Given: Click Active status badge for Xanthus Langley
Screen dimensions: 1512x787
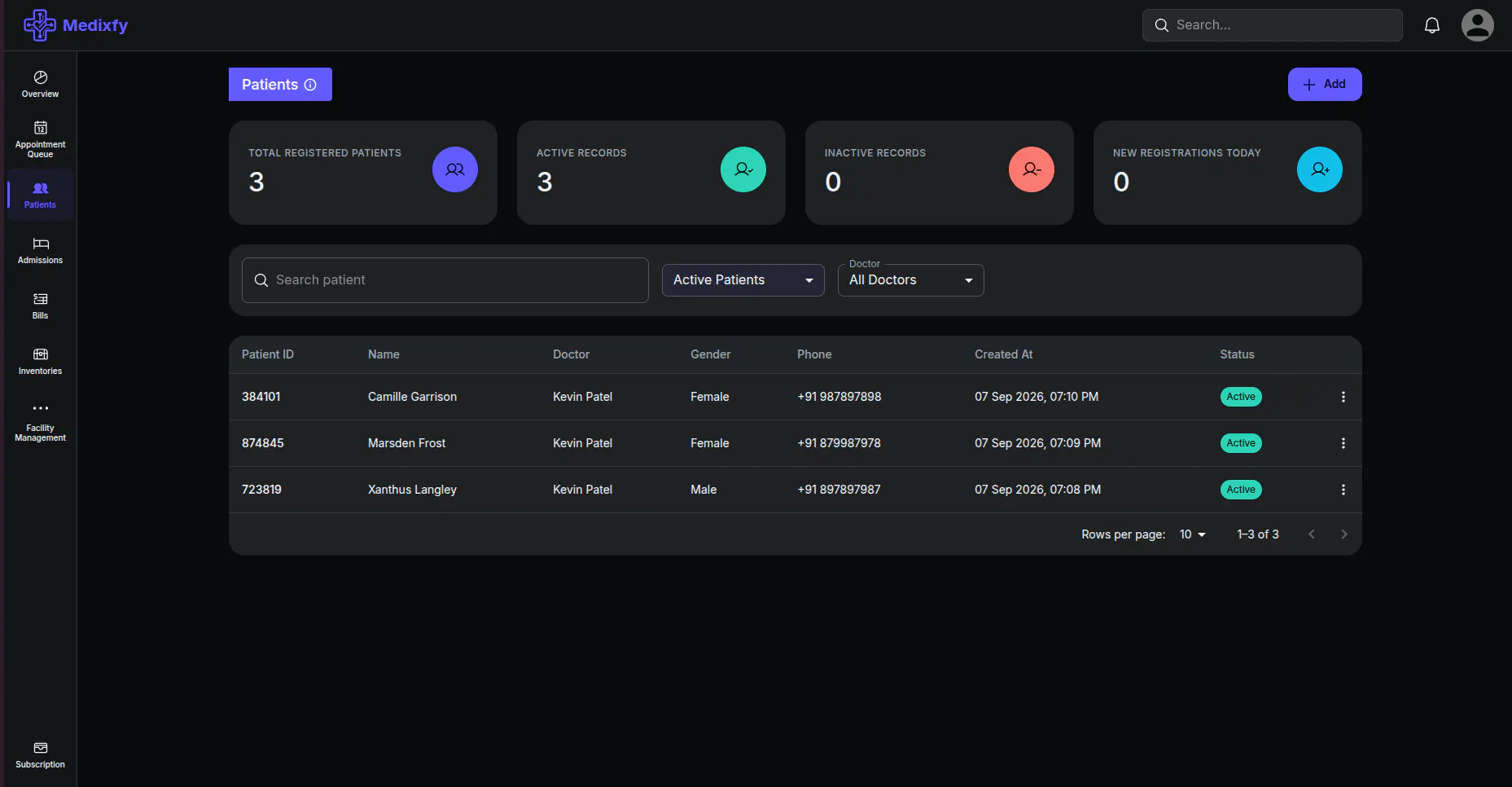Looking at the screenshot, I should click(1241, 490).
